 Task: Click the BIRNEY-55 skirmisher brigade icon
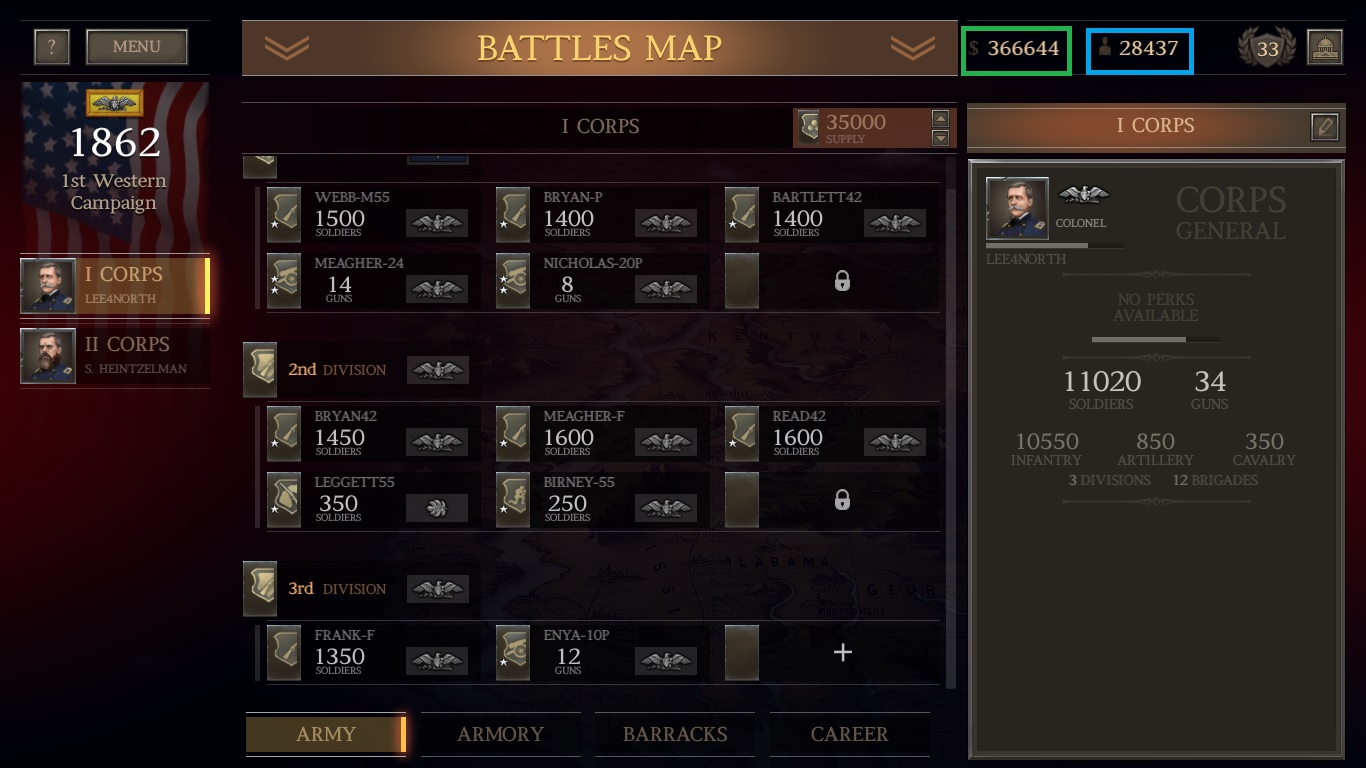click(513, 500)
